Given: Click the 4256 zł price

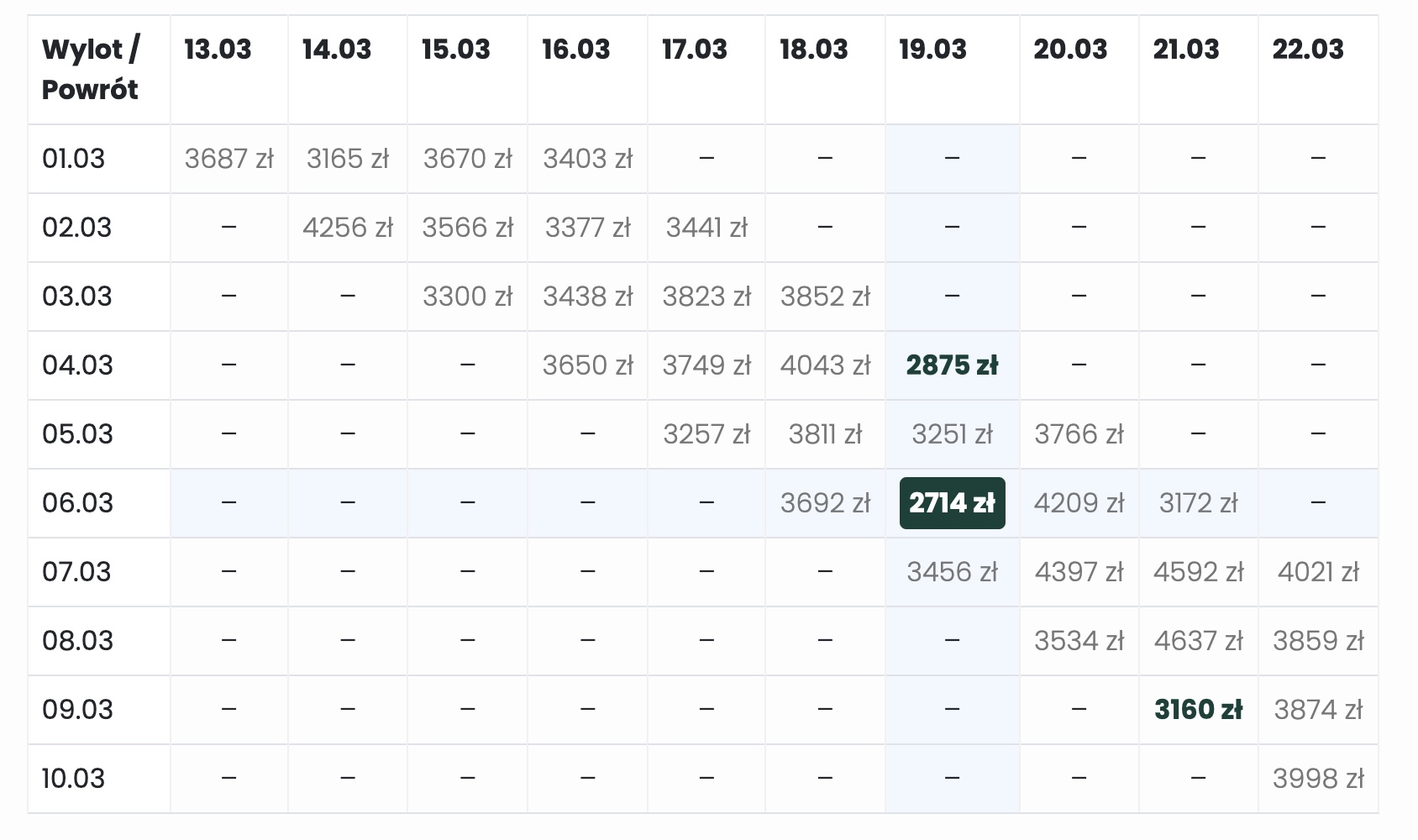Looking at the screenshot, I should coord(348,228).
